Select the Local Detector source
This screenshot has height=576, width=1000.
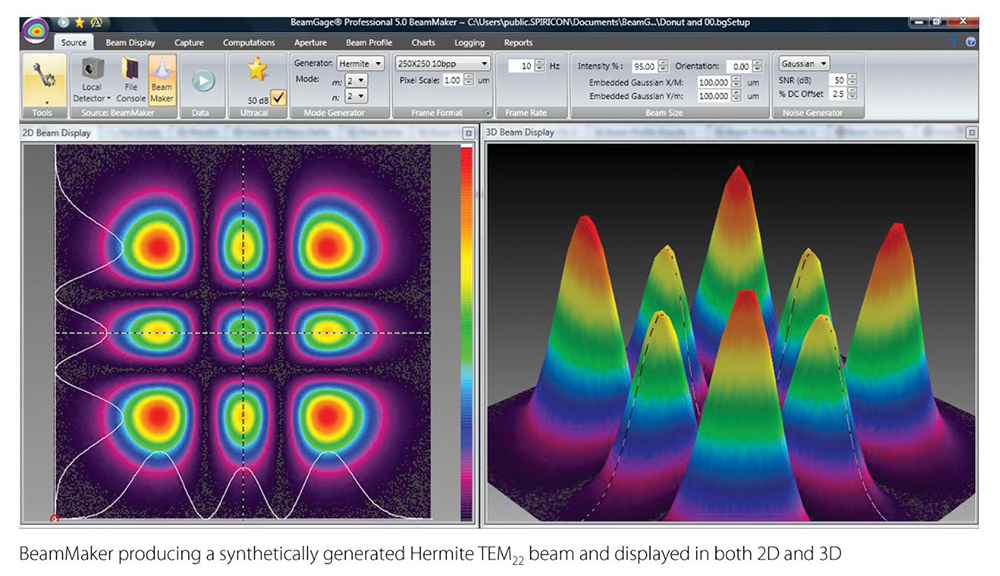point(93,79)
